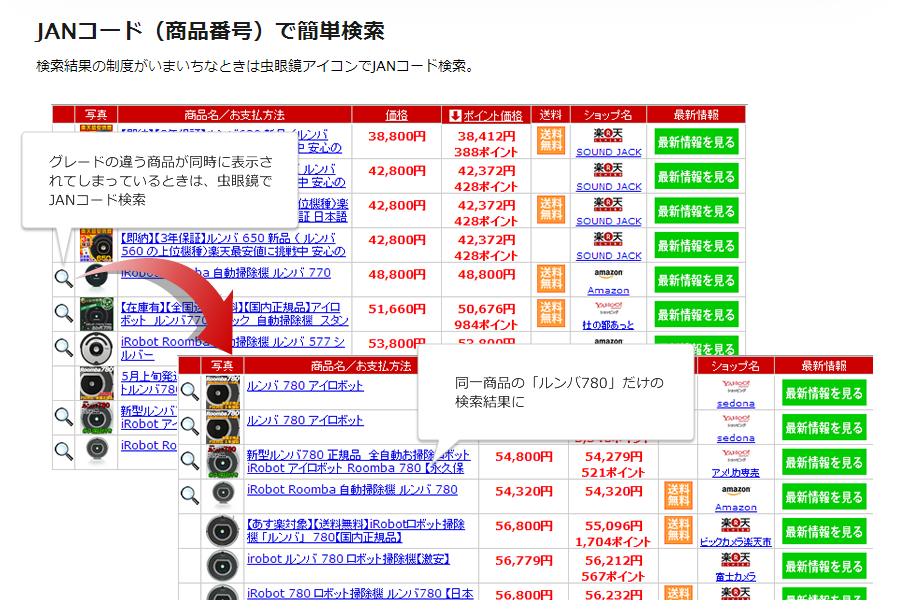Sort by ポイント価格 column header
This screenshot has width=900, height=600.
pyautogui.click(x=493, y=115)
